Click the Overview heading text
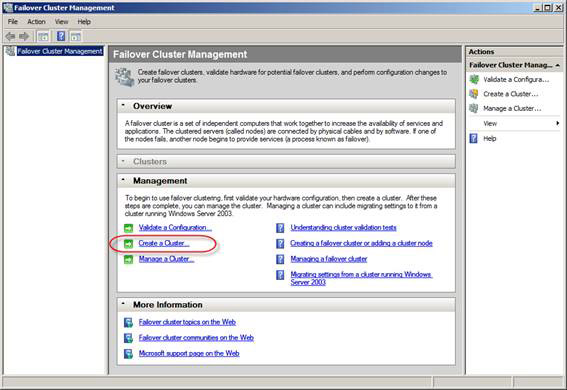This screenshot has height=390, width=567. click(152, 106)
